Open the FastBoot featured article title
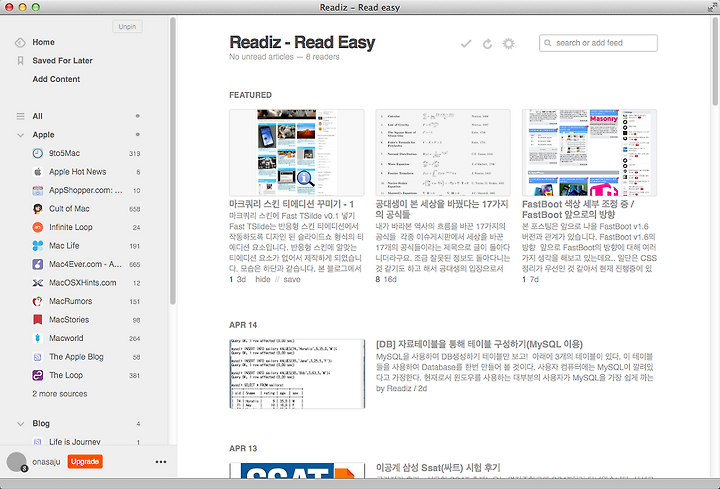The height and width of the screenshot is (489, 720). [x=578, y=209]
